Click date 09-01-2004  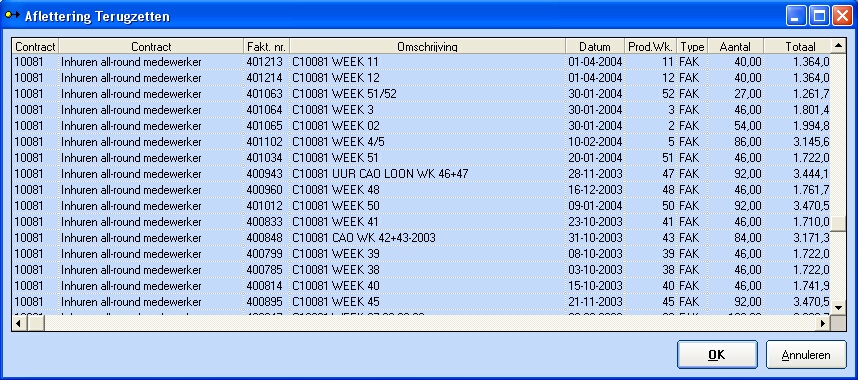click(x=595, y=205)
